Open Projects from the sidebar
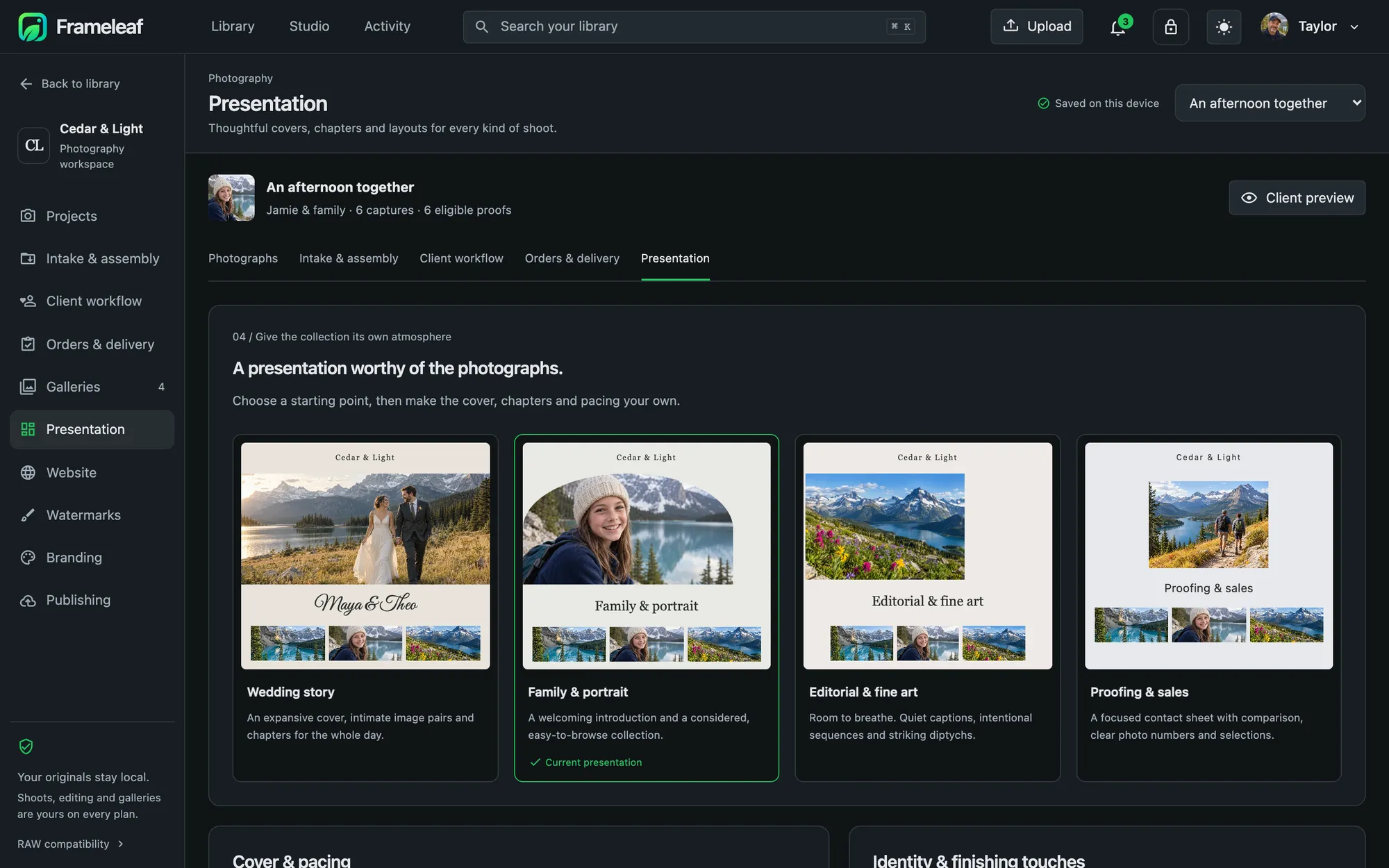 point(92,216)
